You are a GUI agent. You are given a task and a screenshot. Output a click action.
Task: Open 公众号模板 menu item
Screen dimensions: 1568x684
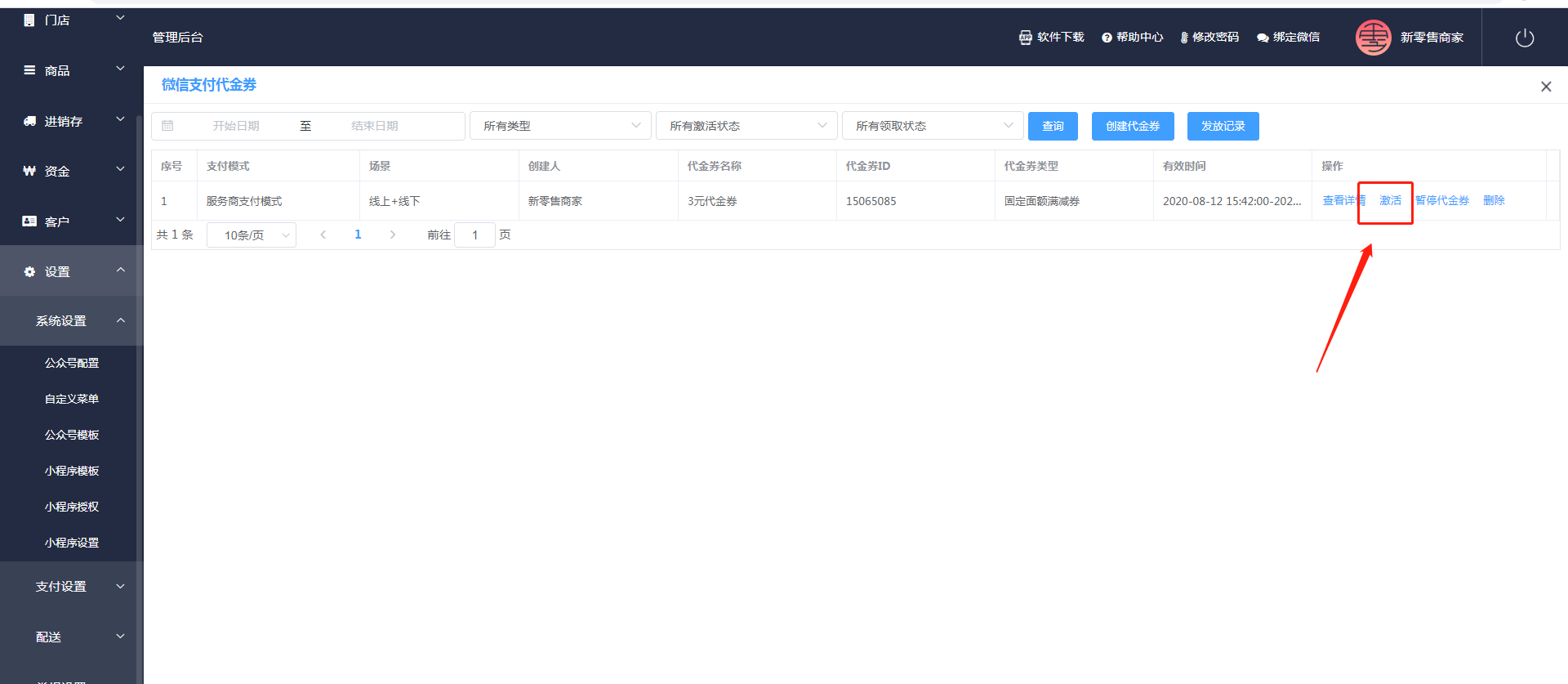coord(72,435)
